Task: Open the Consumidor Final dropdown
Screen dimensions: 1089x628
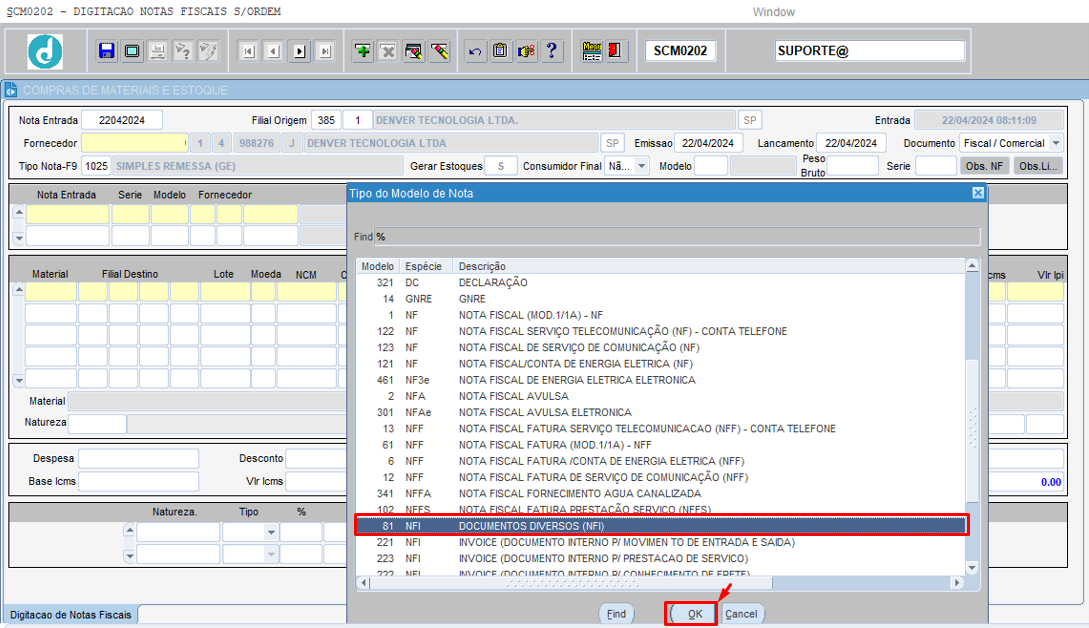Action: point(642,166)
